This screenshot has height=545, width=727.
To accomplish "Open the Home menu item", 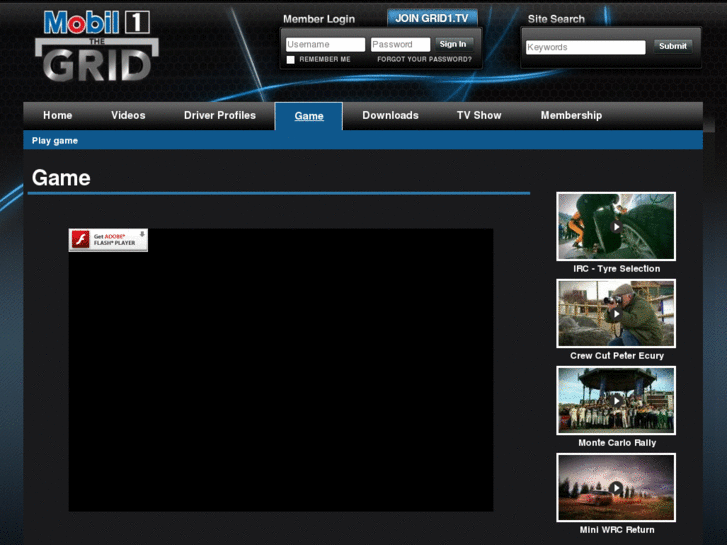I will click(57, 115).
